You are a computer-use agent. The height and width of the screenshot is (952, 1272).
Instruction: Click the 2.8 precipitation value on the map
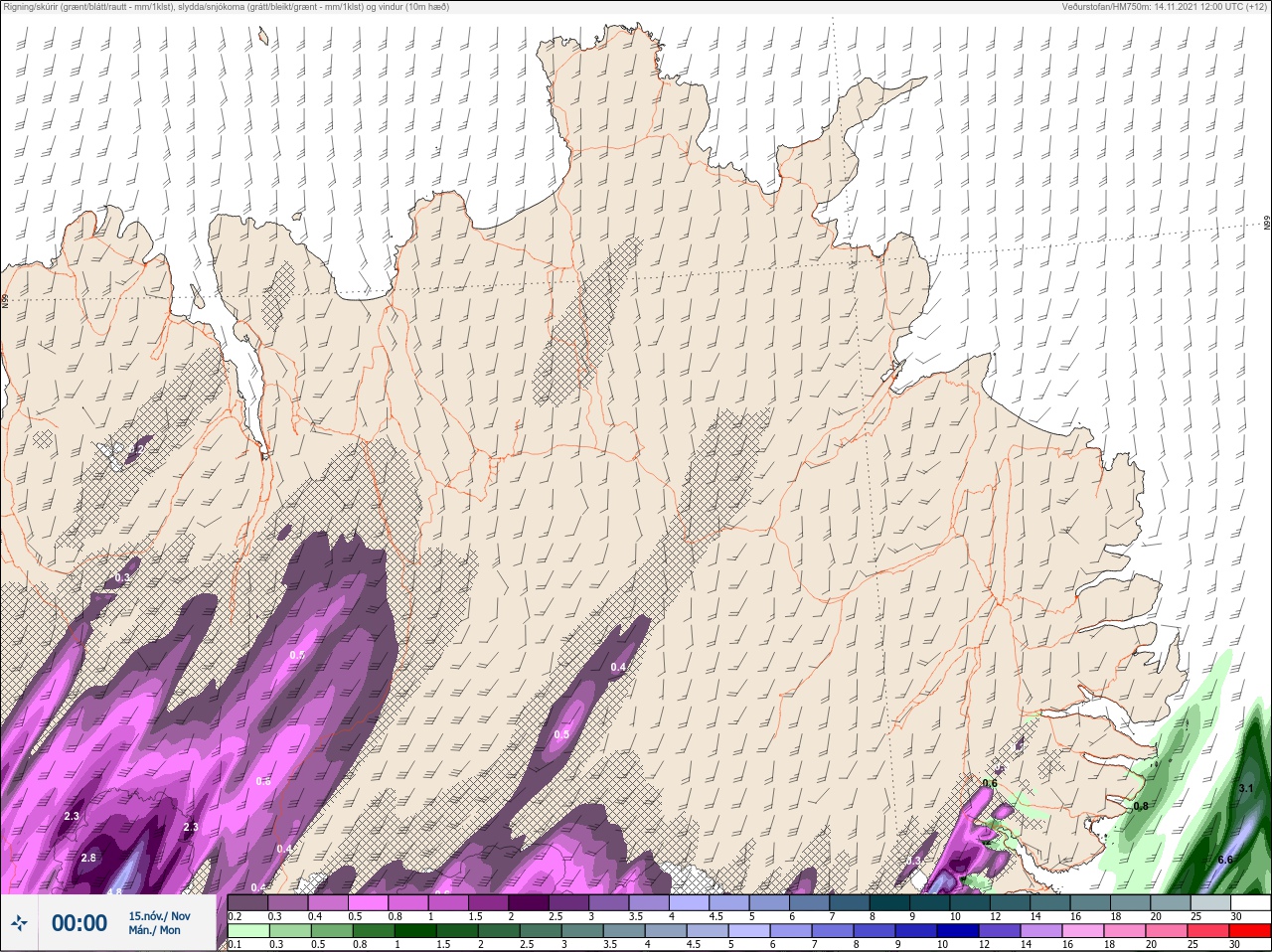tap(88, 858)
